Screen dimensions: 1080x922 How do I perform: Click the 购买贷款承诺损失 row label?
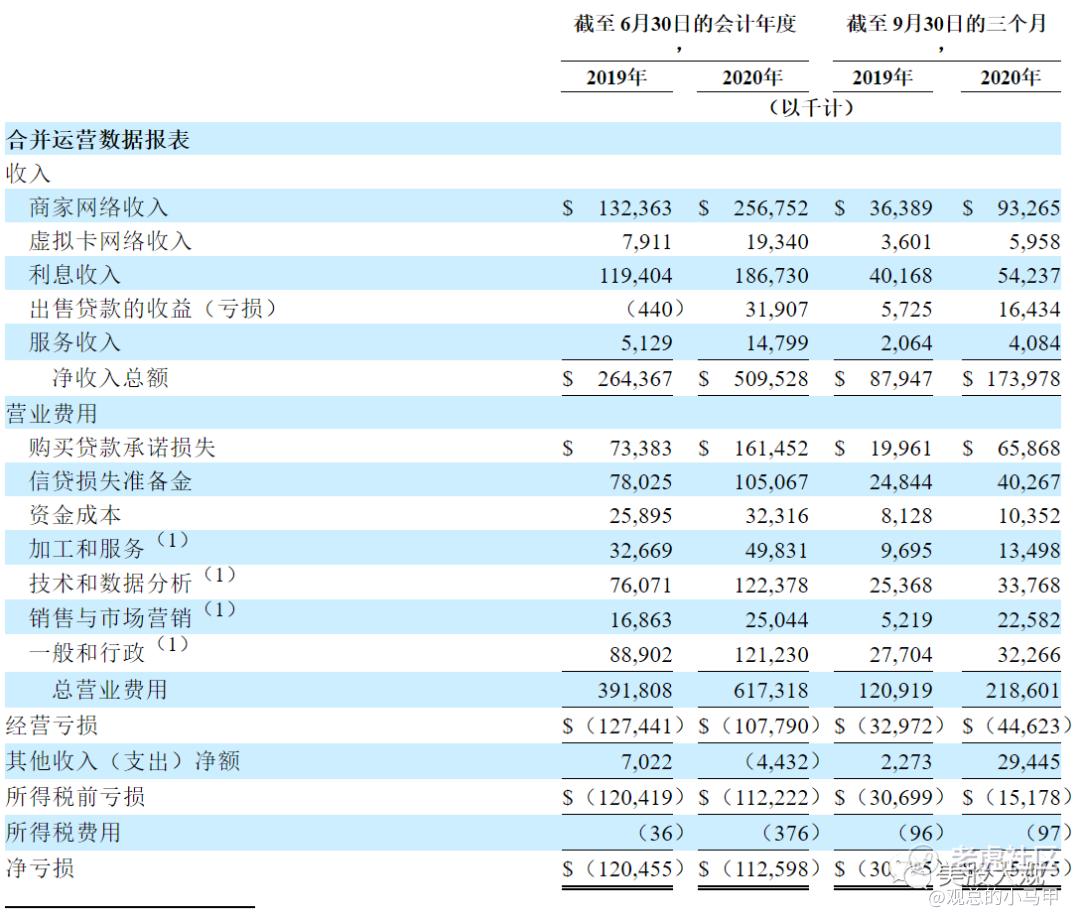[x=122, y=448]
